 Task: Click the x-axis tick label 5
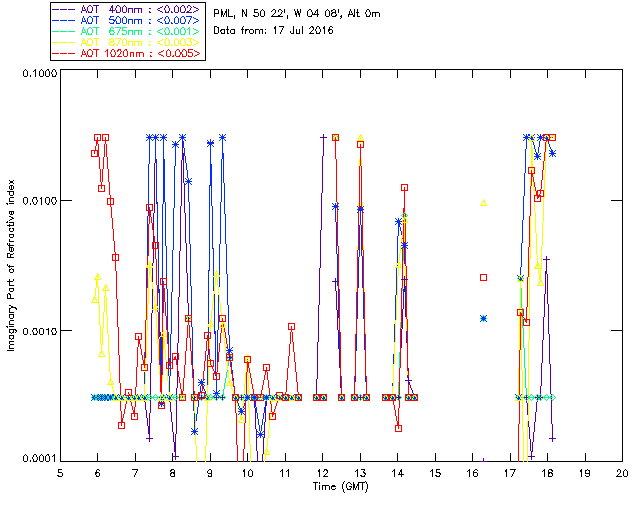pyautogui.click(x=60, y=473)
